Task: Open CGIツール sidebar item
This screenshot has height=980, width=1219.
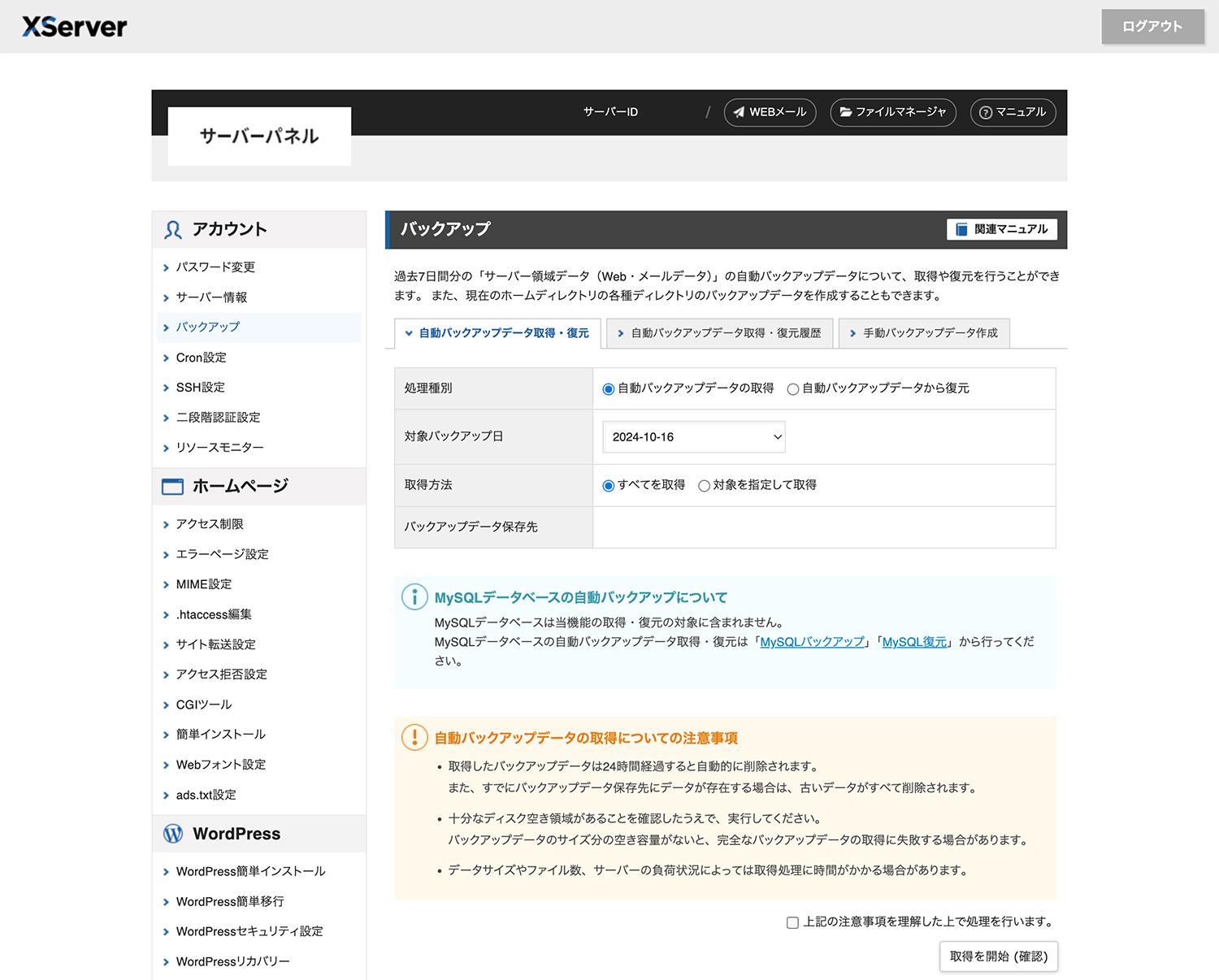Action: (x=204, y=705)
